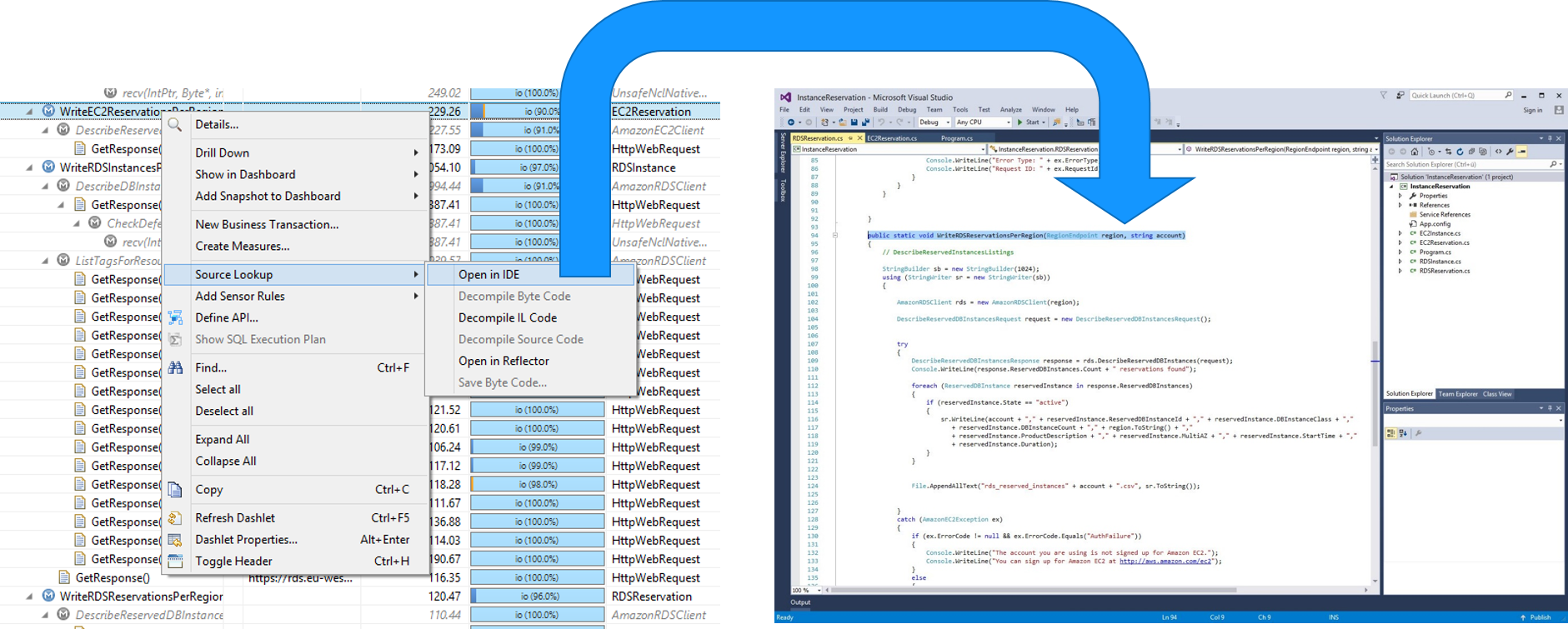Click the Output panel label at bottom
Screen dimensions: 1568x629
point(800,602)
